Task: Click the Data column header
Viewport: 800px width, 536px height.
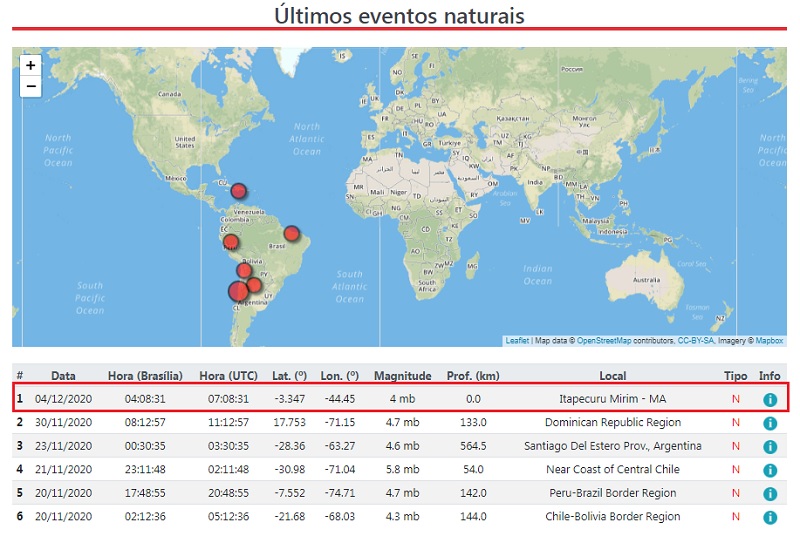Action: tap(63, 376)
